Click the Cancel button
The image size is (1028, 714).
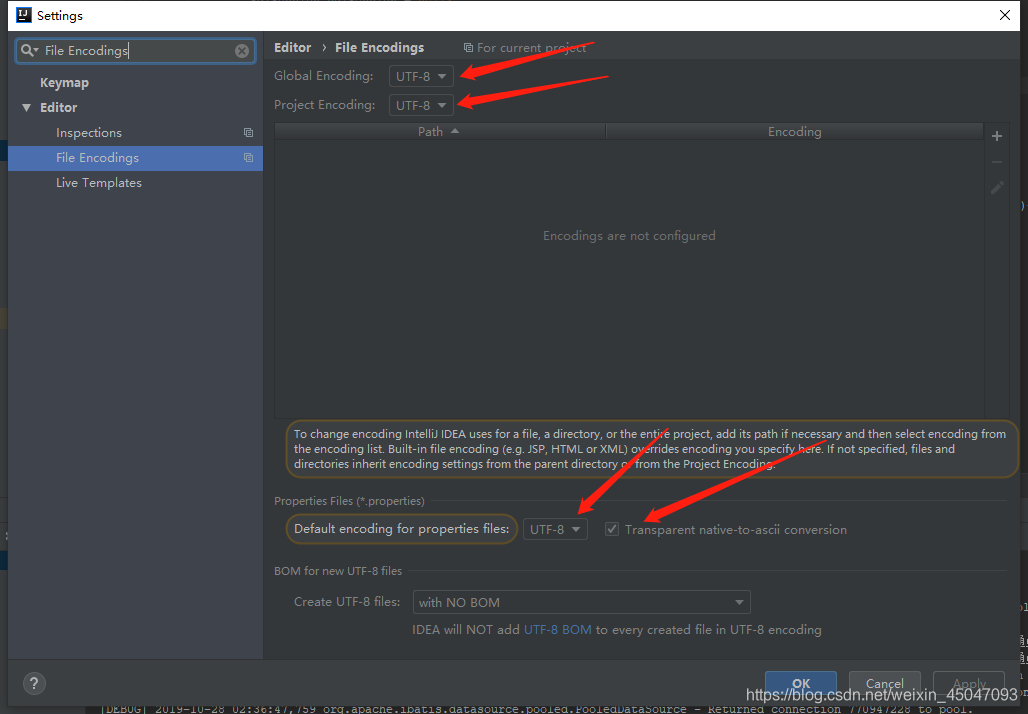[x=884, y=683]
